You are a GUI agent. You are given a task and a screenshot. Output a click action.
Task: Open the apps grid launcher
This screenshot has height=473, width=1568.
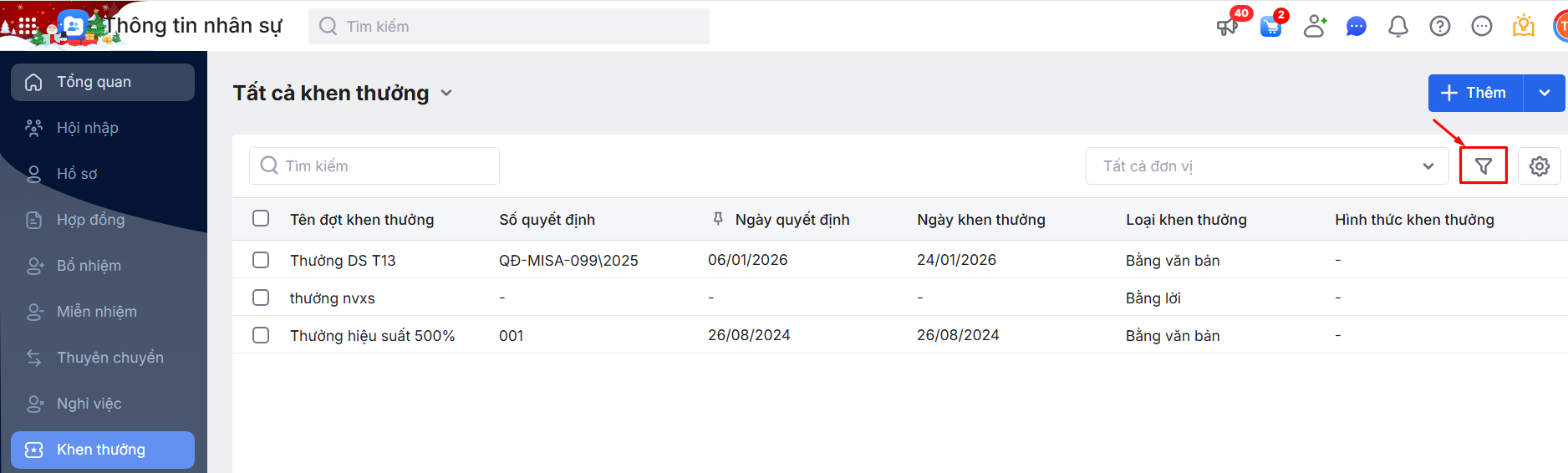(x=28, y=27)
